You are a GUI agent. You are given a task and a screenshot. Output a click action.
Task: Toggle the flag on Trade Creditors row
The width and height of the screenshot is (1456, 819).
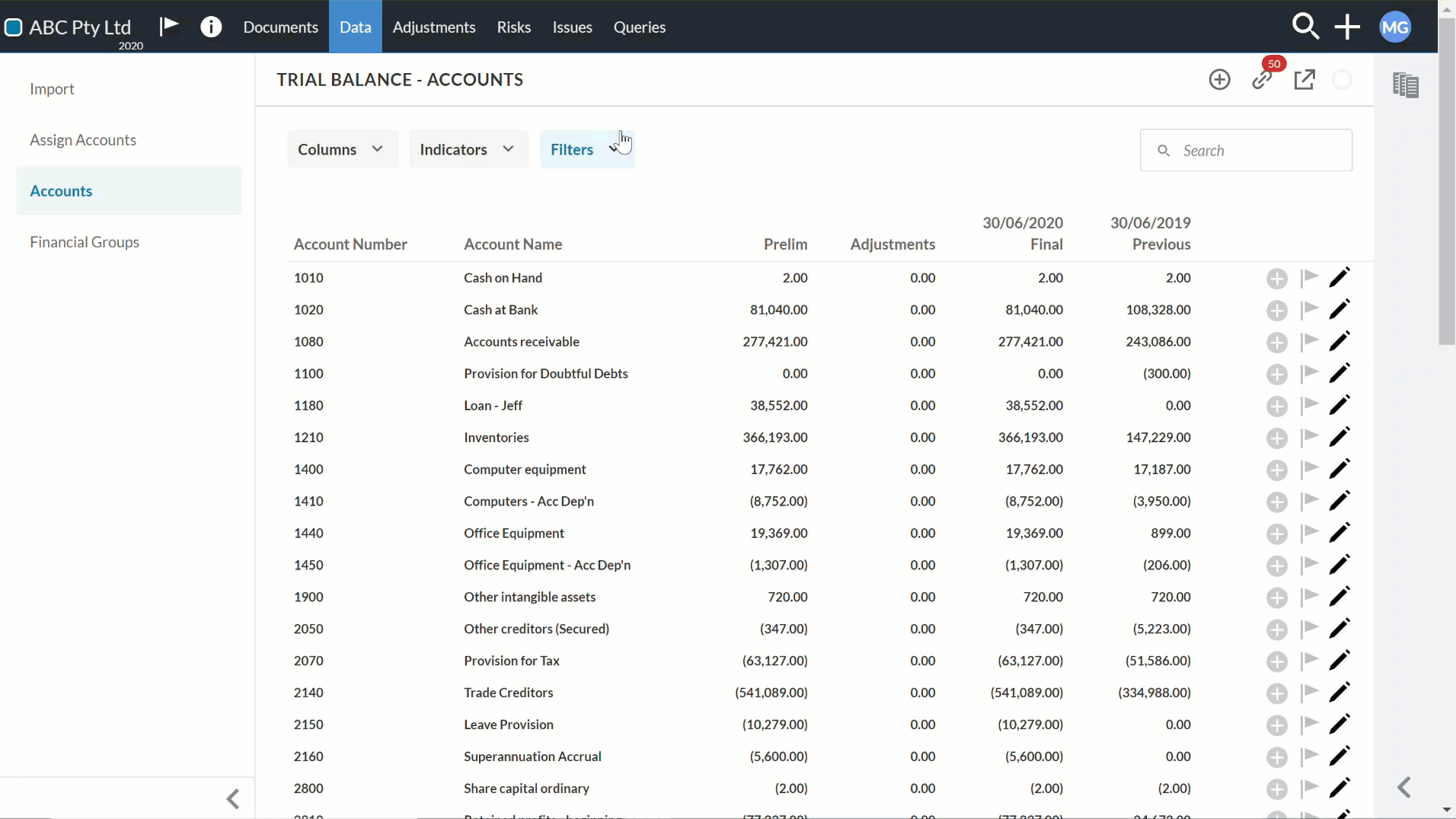coord(1309,692)
